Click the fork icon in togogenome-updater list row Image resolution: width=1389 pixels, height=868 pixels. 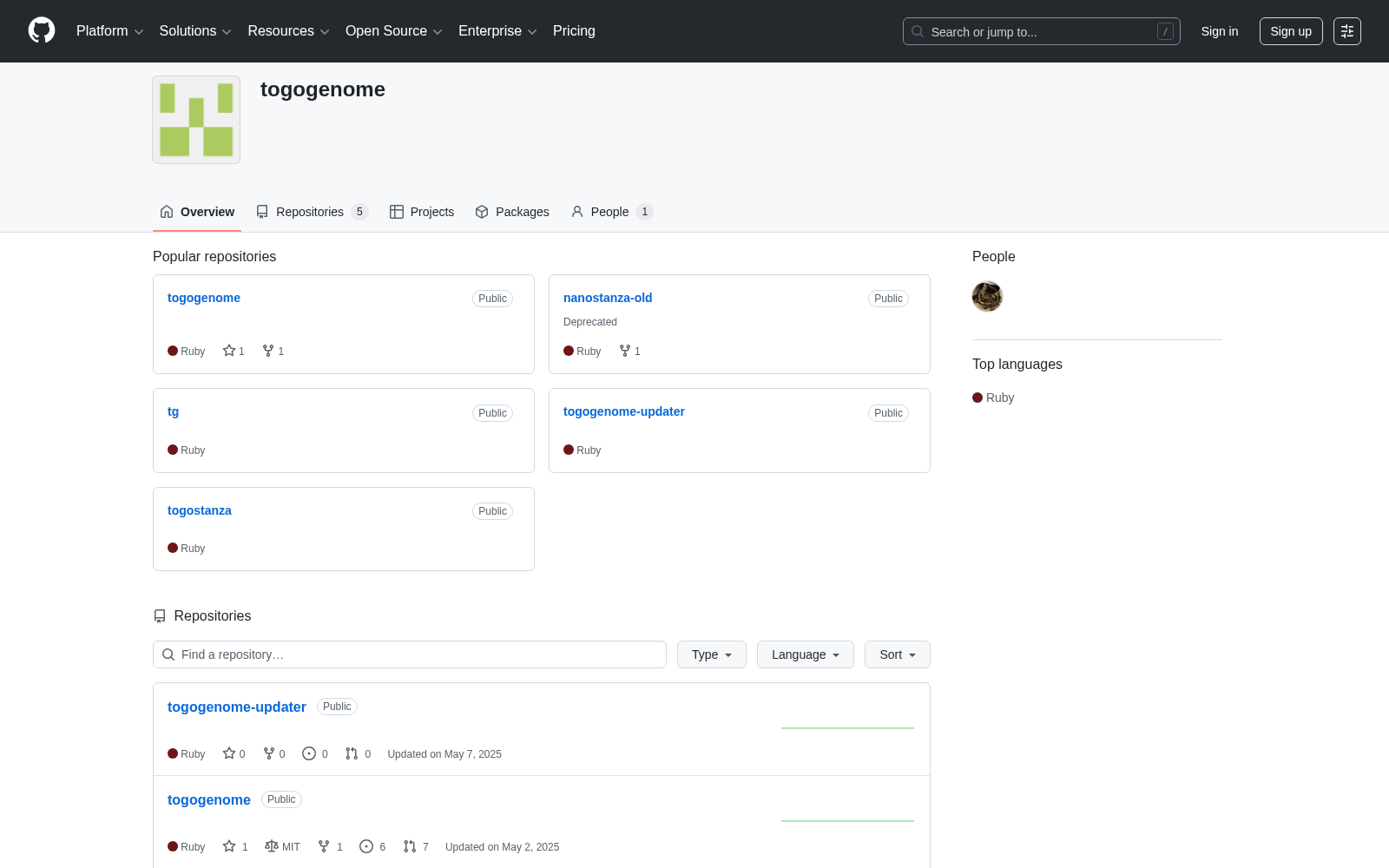[269, 753]
